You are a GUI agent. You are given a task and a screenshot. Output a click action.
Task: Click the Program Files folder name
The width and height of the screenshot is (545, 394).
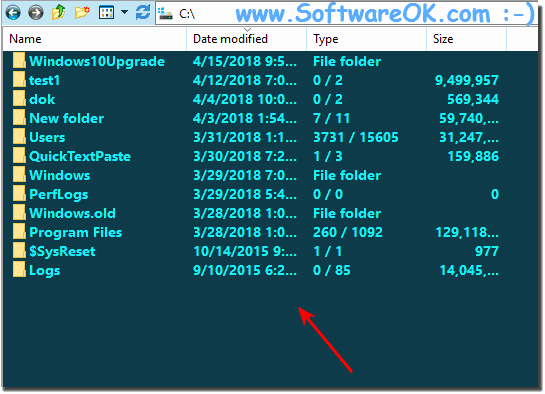pos(75,232)
